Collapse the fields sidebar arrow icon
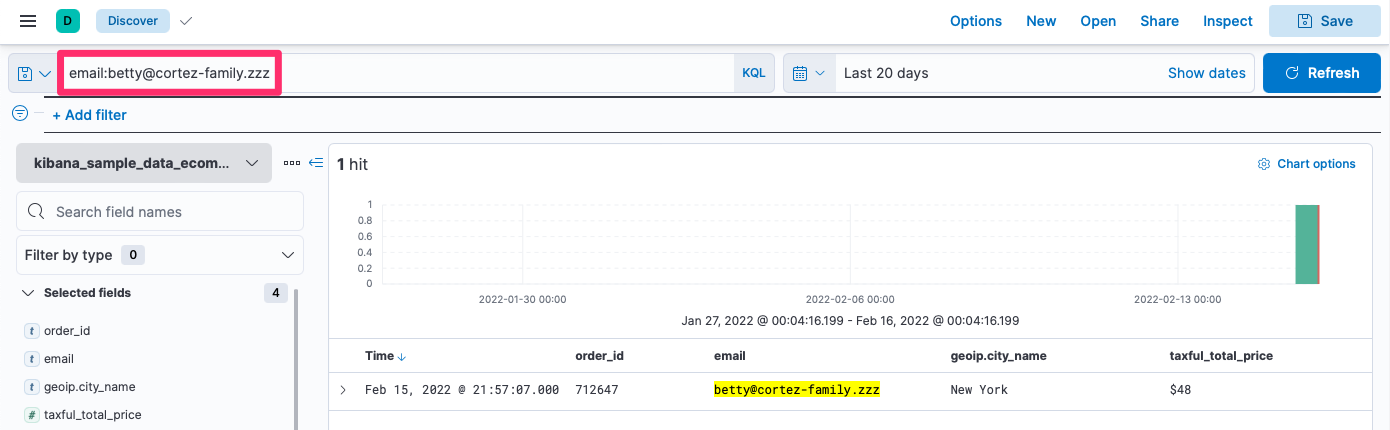The image size is (1390, 430). 316,163
